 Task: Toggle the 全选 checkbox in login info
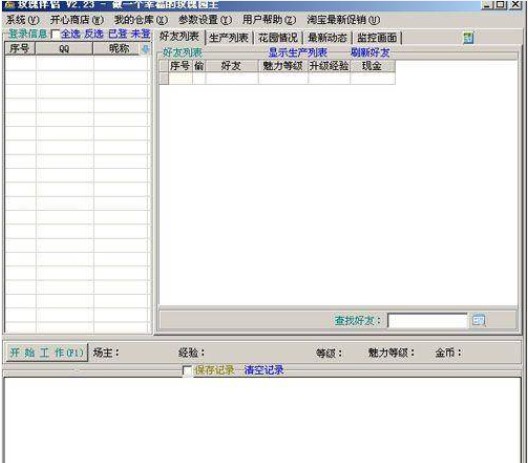pyautogui.click(x=55, y=34)
